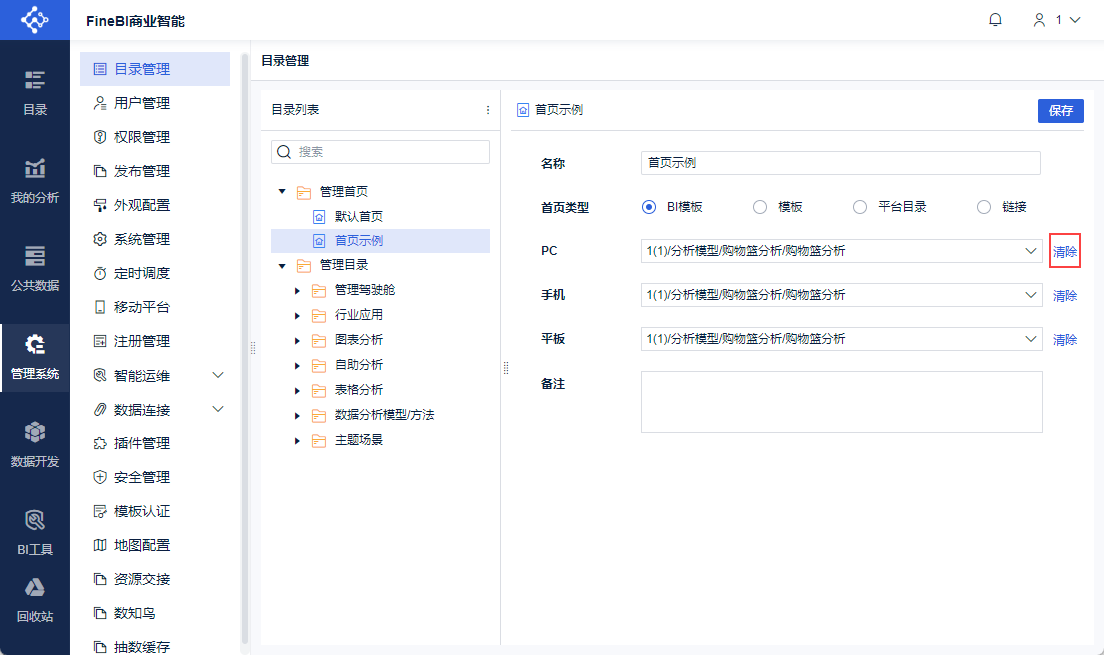Click the 保存 button

click(x=1060, y=111)
